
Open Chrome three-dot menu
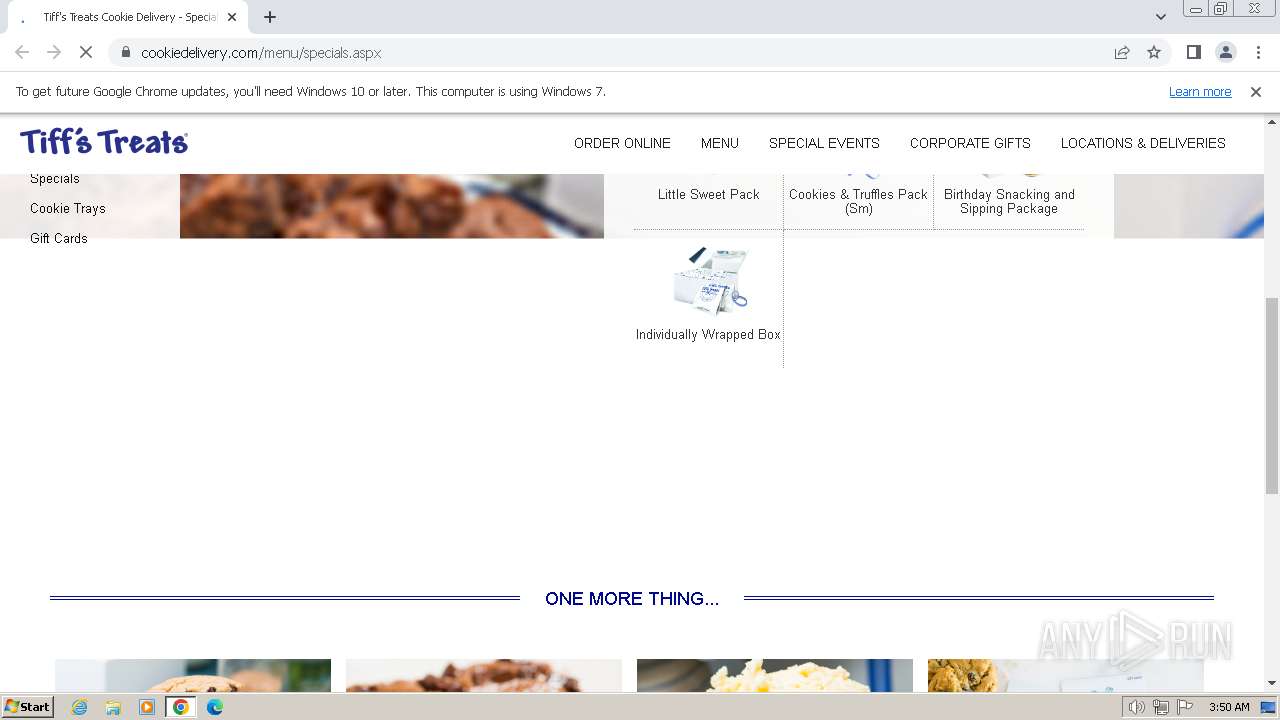pyautogui.click(x=1257, y=52)
